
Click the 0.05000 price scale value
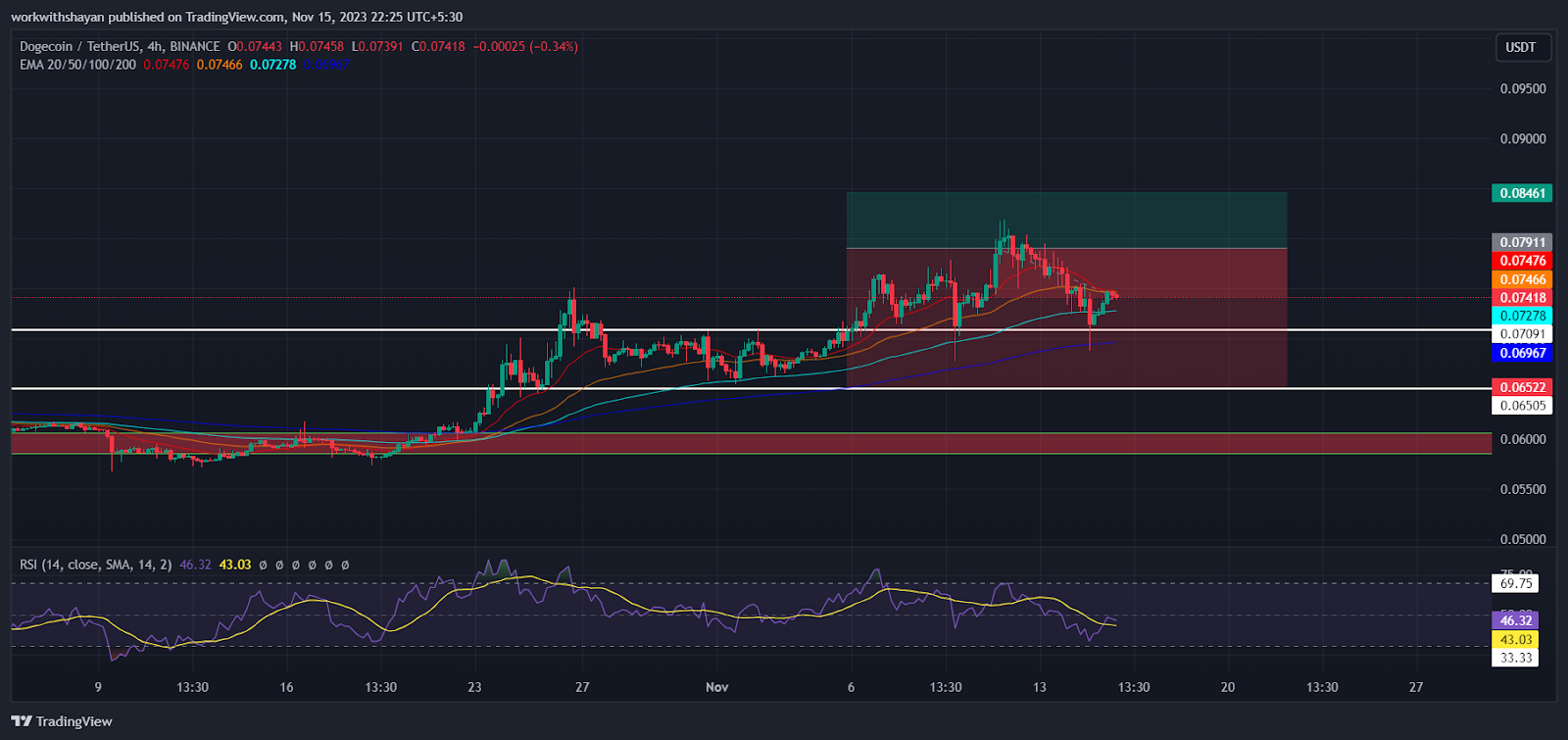(x=1523, y=539)
